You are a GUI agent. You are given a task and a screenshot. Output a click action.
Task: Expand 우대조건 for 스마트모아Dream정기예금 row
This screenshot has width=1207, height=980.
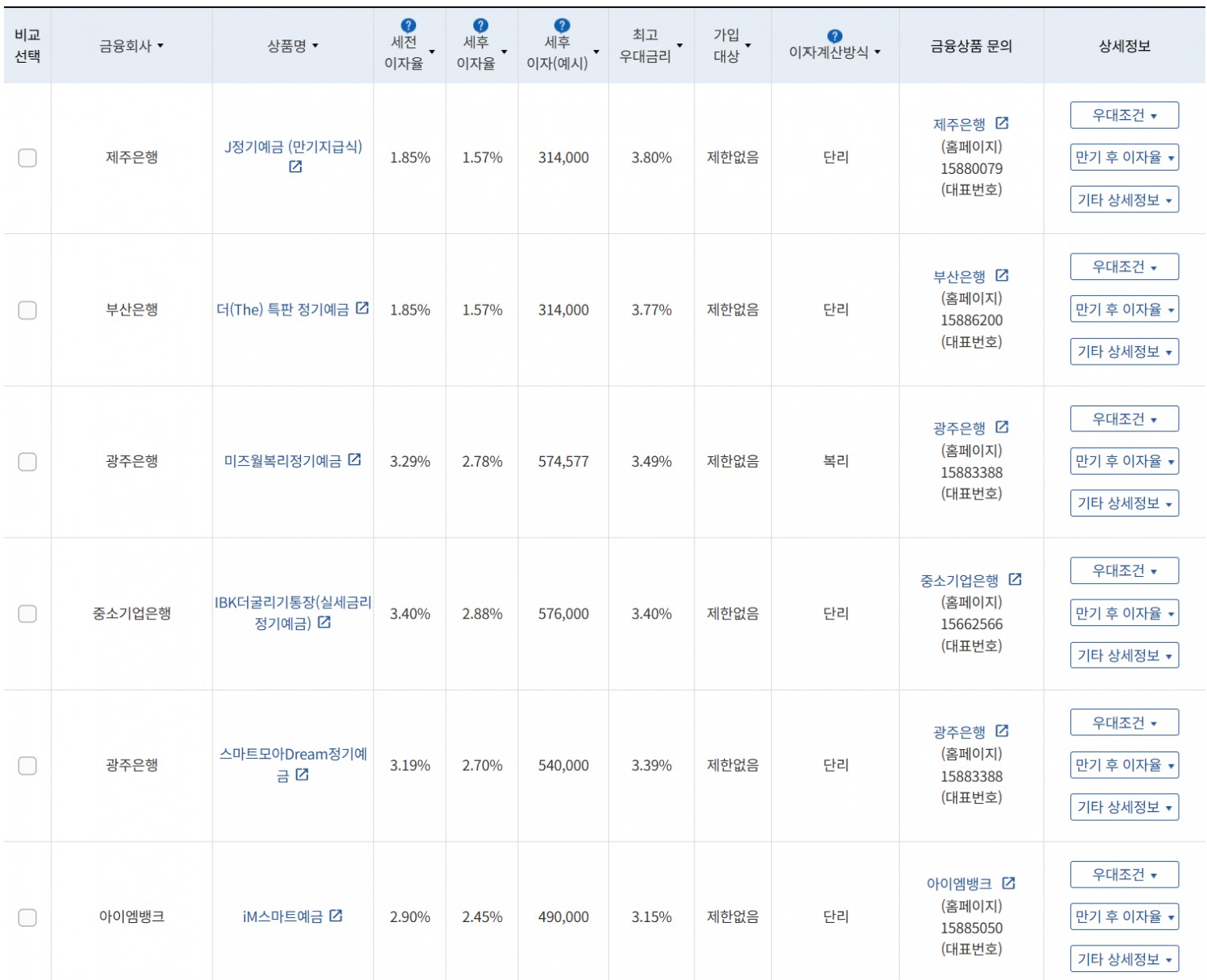click(x=1124, y=723)
